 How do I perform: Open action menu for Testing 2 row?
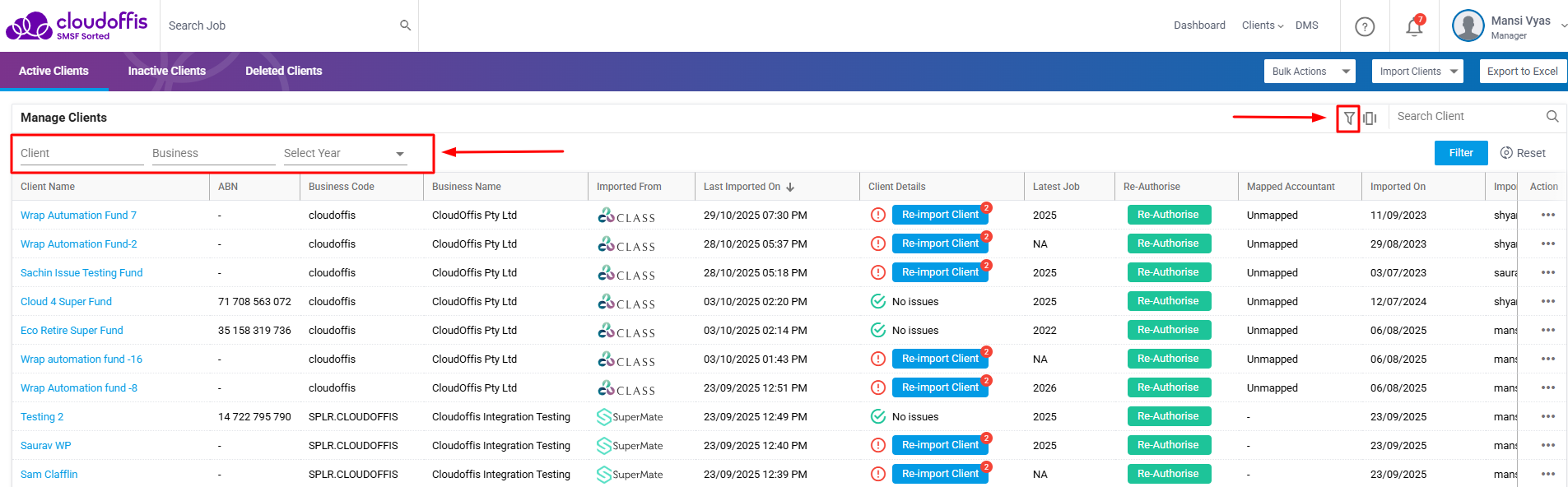pyautogui.click(x=1547, y=417)
